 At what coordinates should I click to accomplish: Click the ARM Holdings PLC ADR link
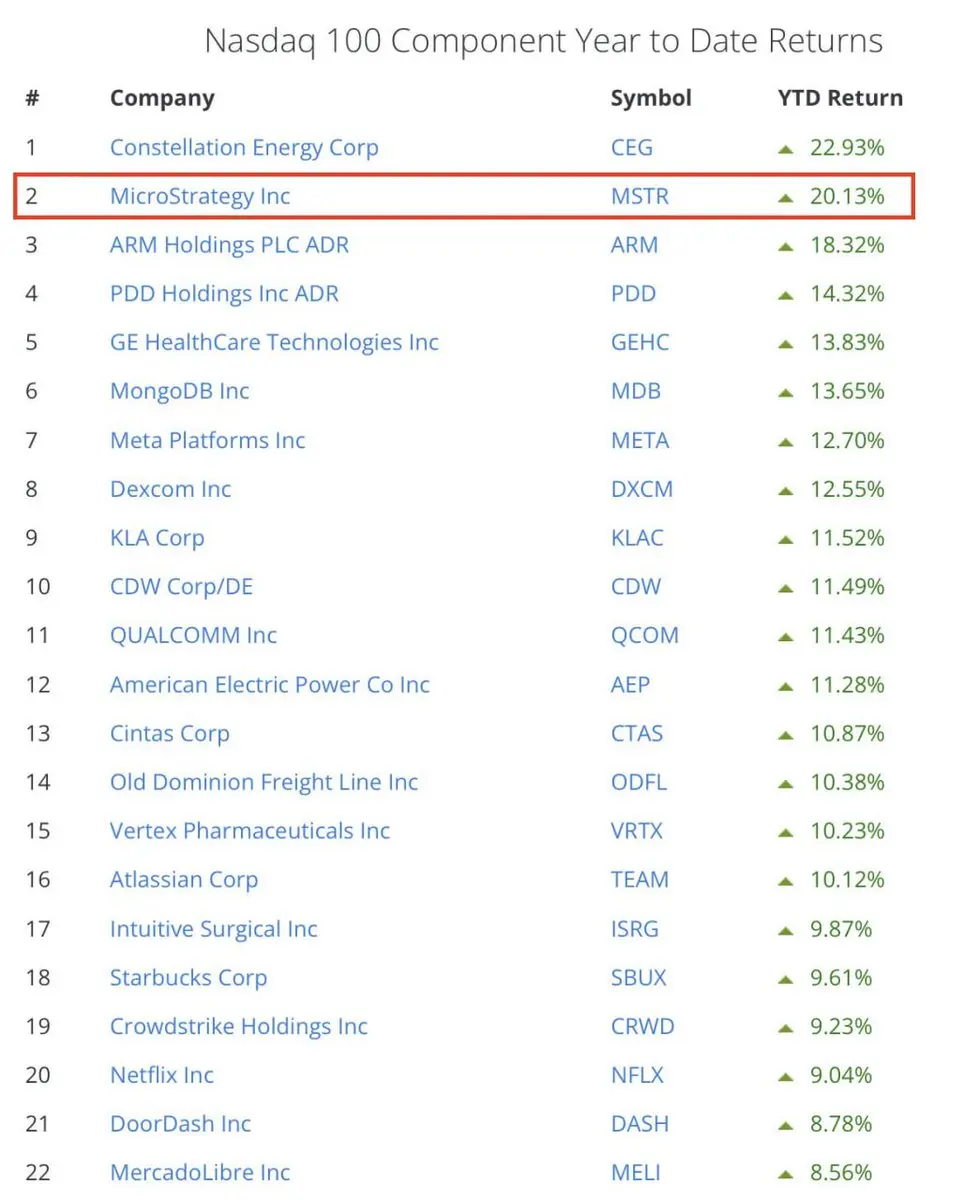click(x=229, y=245)
